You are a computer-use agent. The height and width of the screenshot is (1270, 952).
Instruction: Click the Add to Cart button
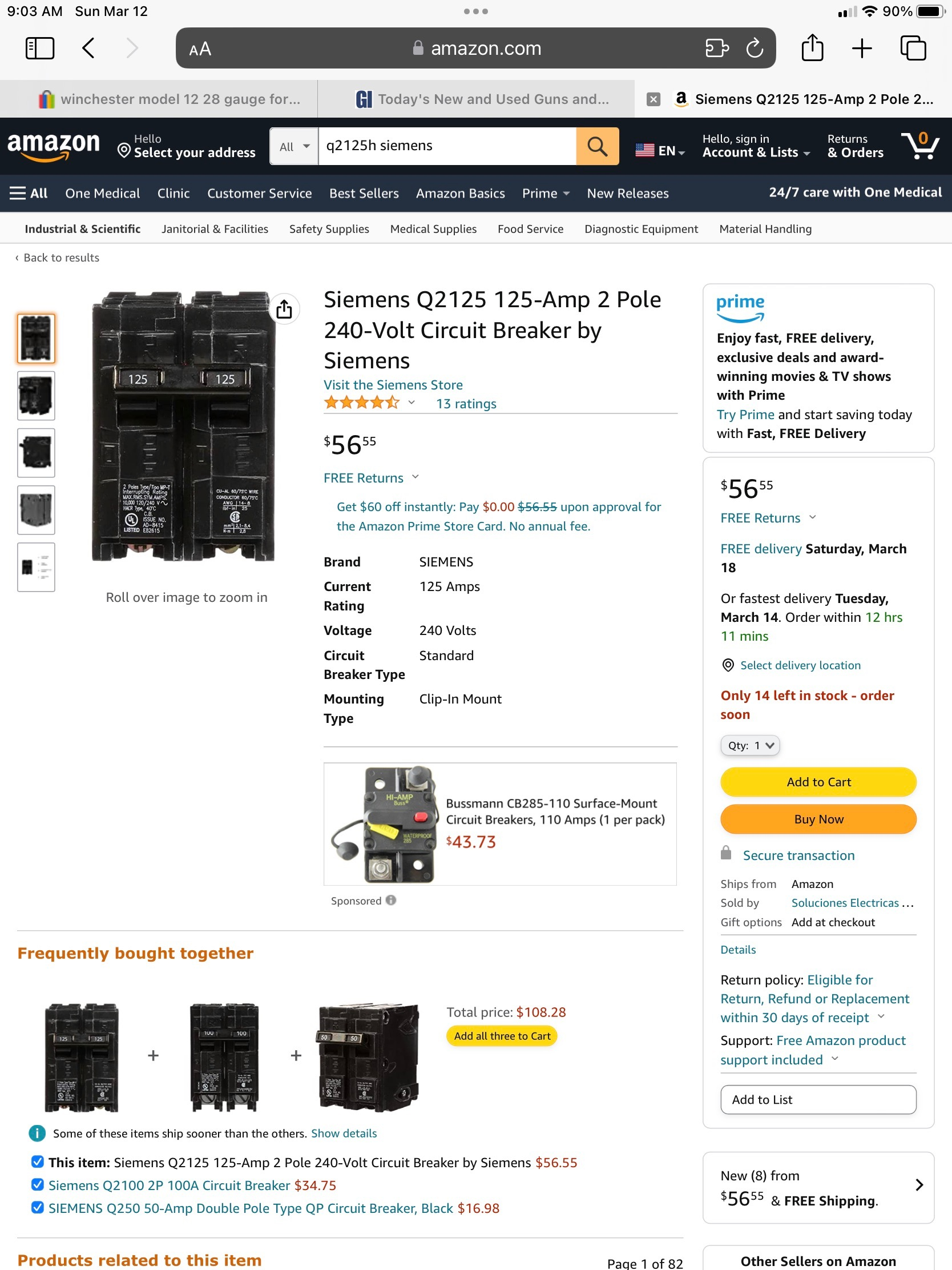coord(818,782)
